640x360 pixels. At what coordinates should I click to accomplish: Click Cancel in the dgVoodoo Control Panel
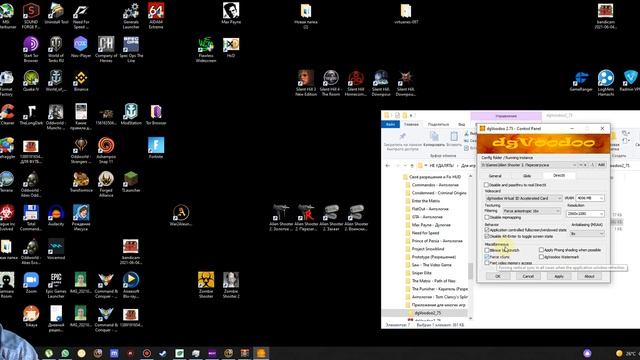[x=528, y=276]
